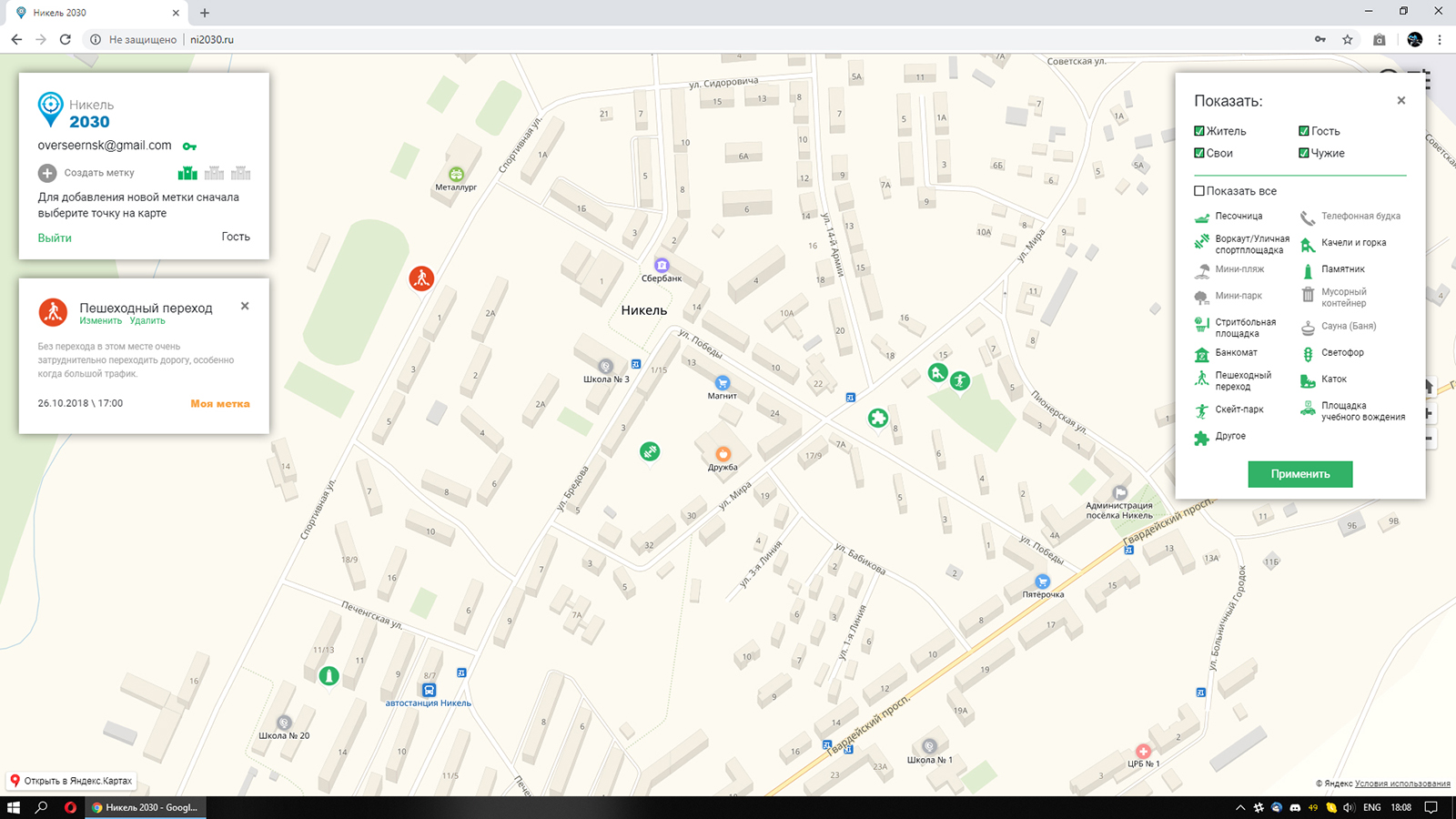The image size is (1456, 819).
Task: Select the green city level icon
Action: pos(187,173)
